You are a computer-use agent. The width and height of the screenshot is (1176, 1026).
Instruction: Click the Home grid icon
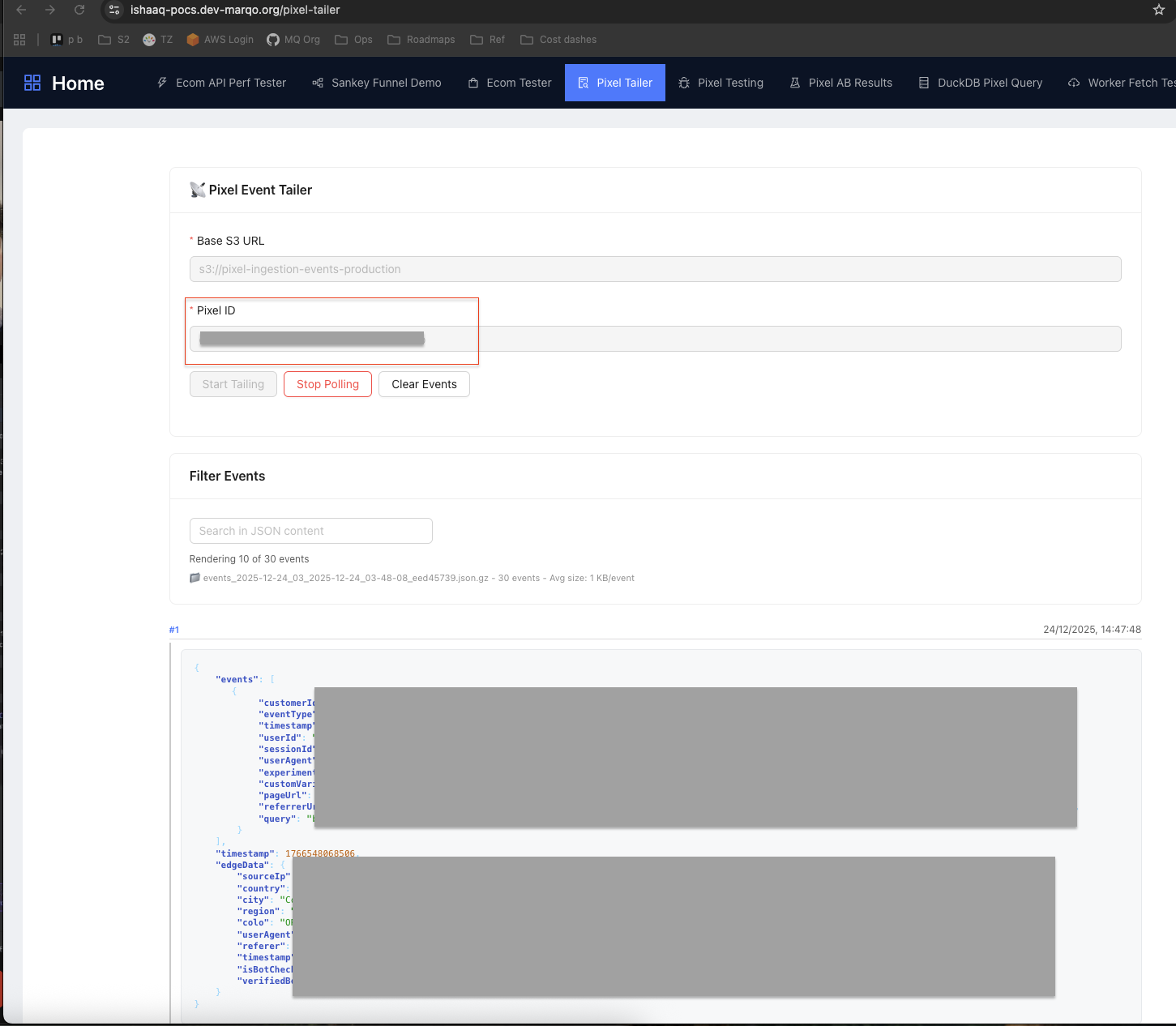pyautogui.click(x=32, y=83)
